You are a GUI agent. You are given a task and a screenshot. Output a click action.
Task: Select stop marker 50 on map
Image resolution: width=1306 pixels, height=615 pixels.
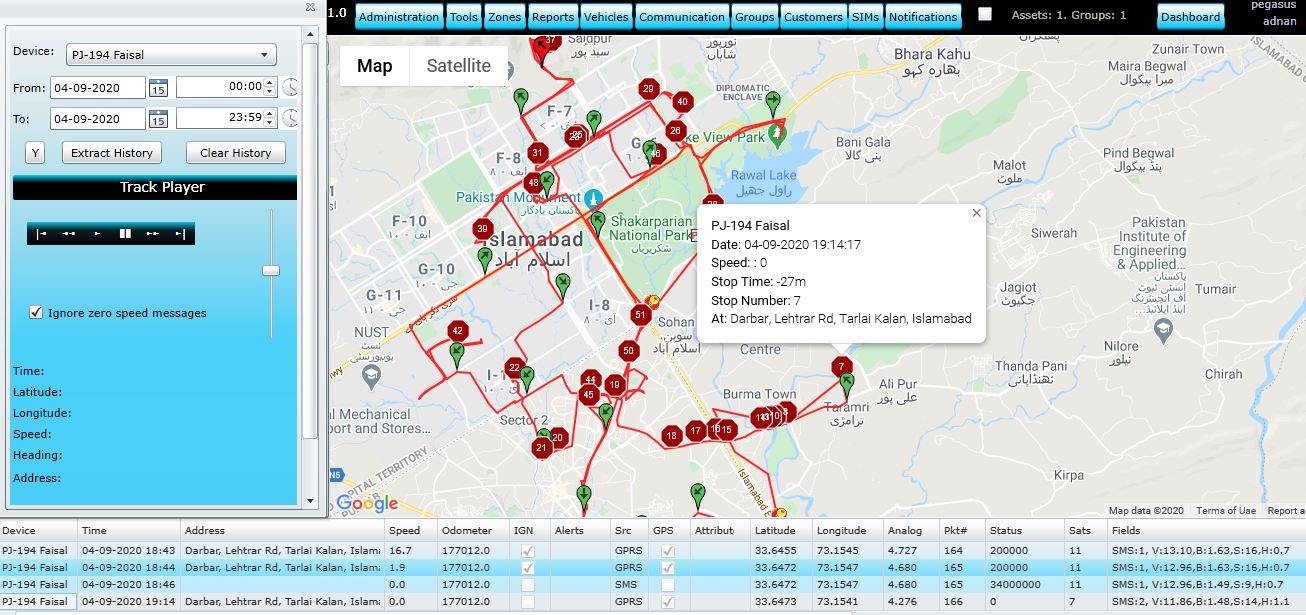tap(628, 351)
